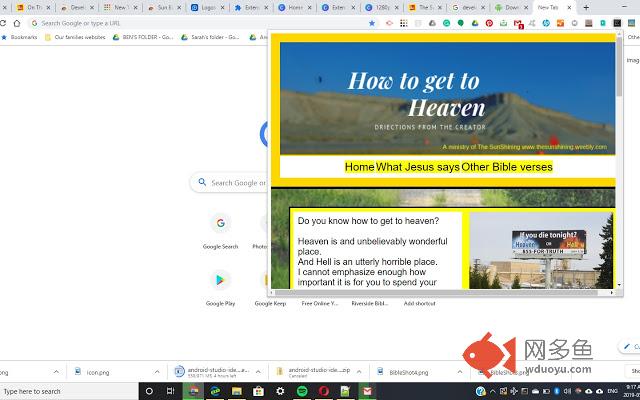
Task: Click the Other Bible verses link
Action: (x=507, y=167)
